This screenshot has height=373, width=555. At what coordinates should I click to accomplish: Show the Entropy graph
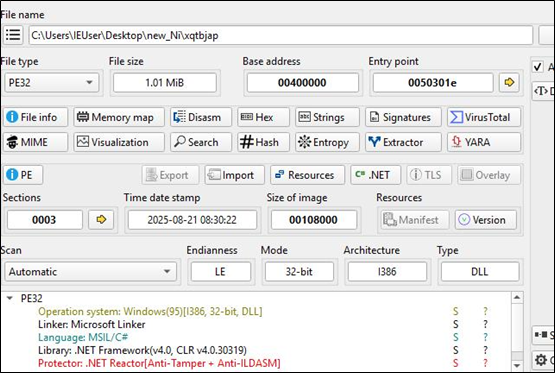point(327,142)
